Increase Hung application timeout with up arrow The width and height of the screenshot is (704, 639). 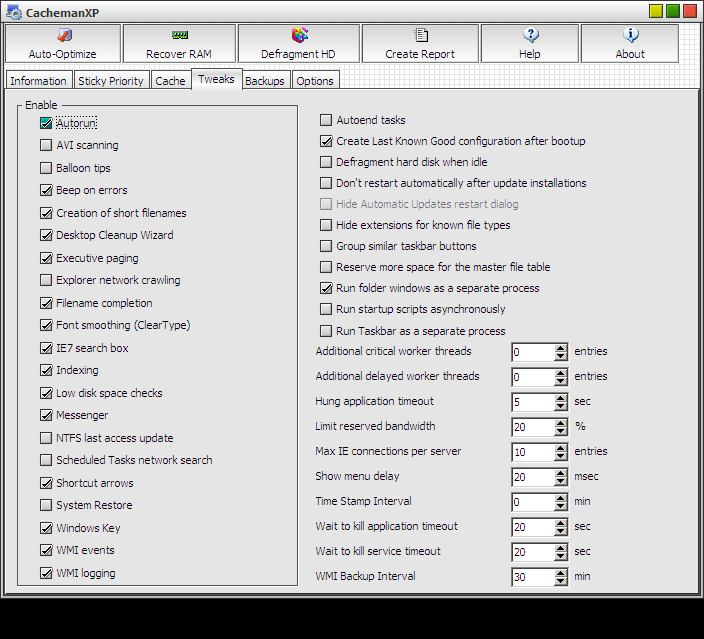click(561, 397)
